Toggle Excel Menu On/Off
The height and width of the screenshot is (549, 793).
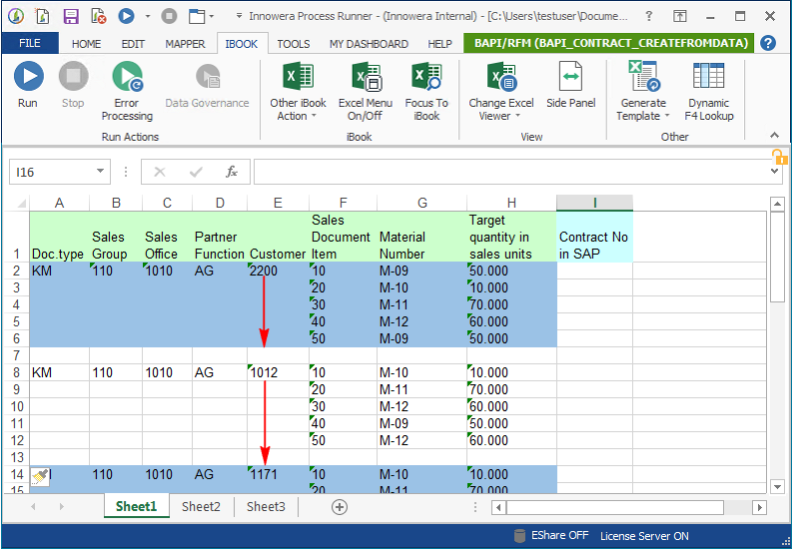[365, 86]
